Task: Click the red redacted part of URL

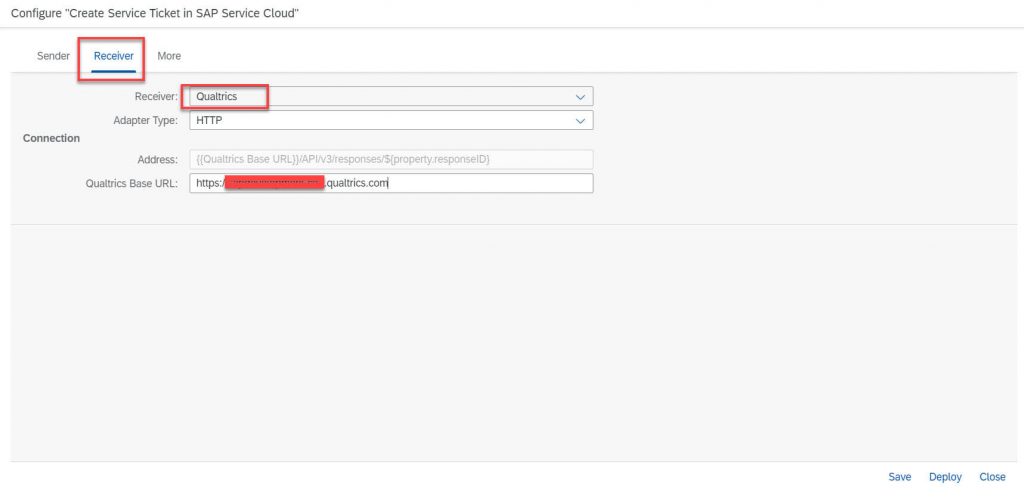Action: click(274, 183)
